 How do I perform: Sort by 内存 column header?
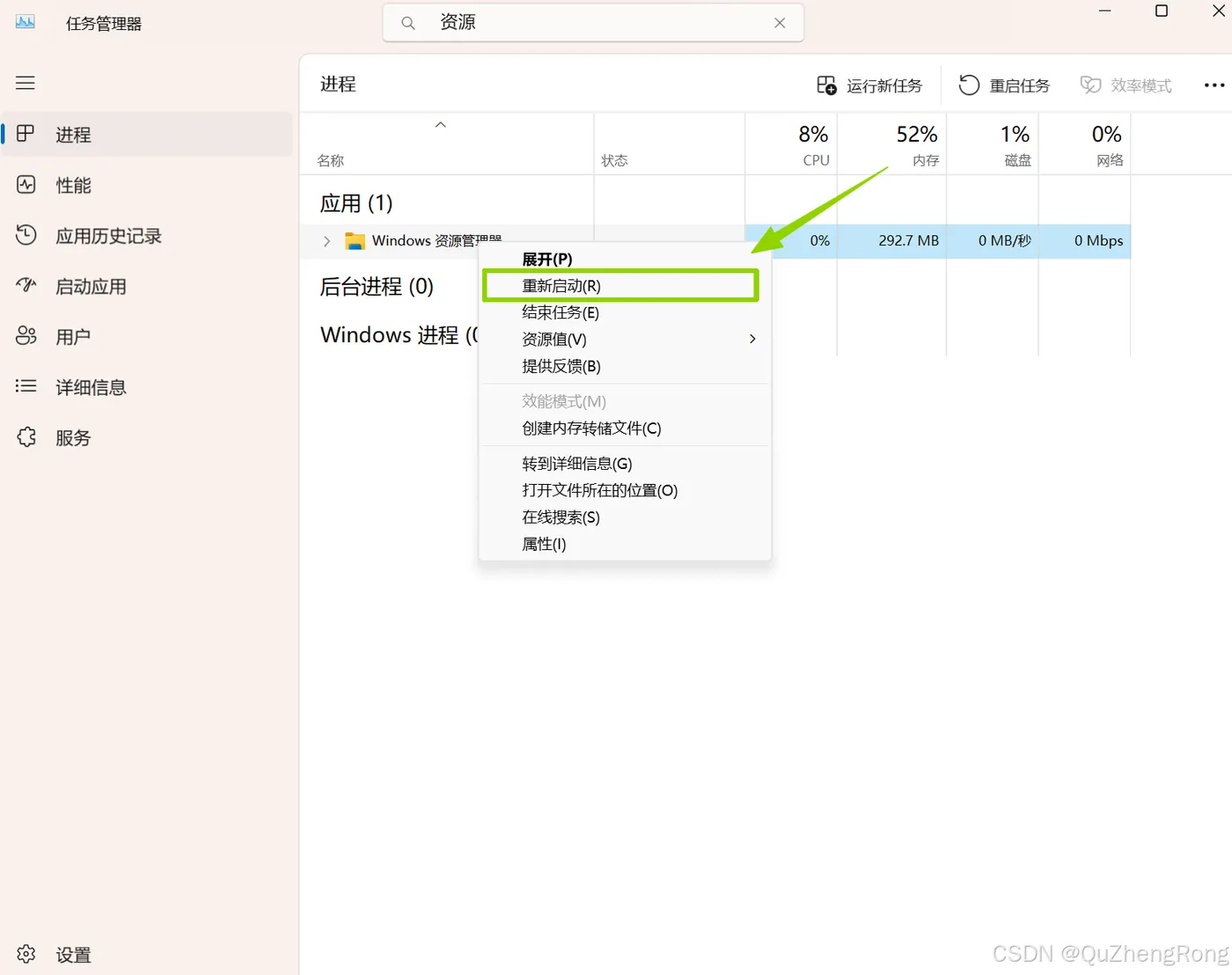coord(891,145)
